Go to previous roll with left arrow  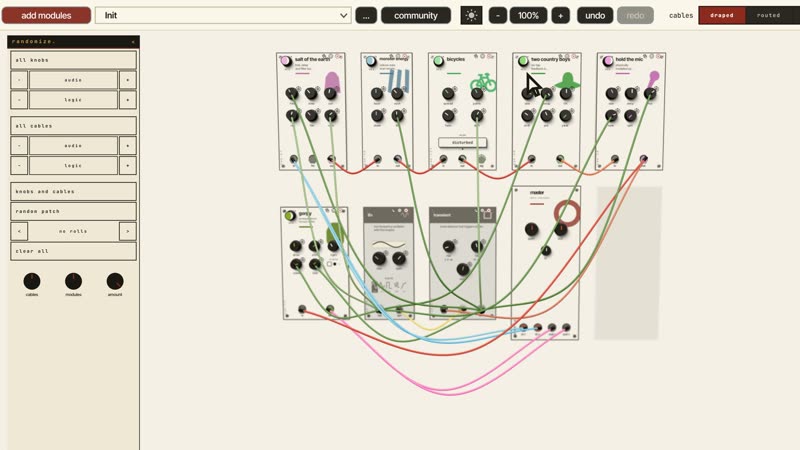(19, 231)
